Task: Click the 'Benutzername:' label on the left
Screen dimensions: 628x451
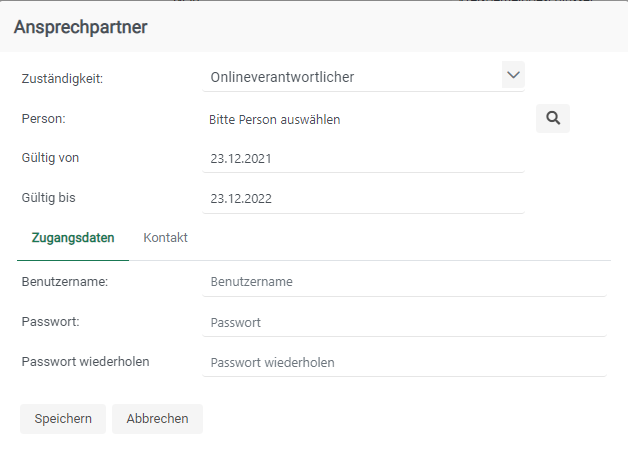Action: point(64,282)
